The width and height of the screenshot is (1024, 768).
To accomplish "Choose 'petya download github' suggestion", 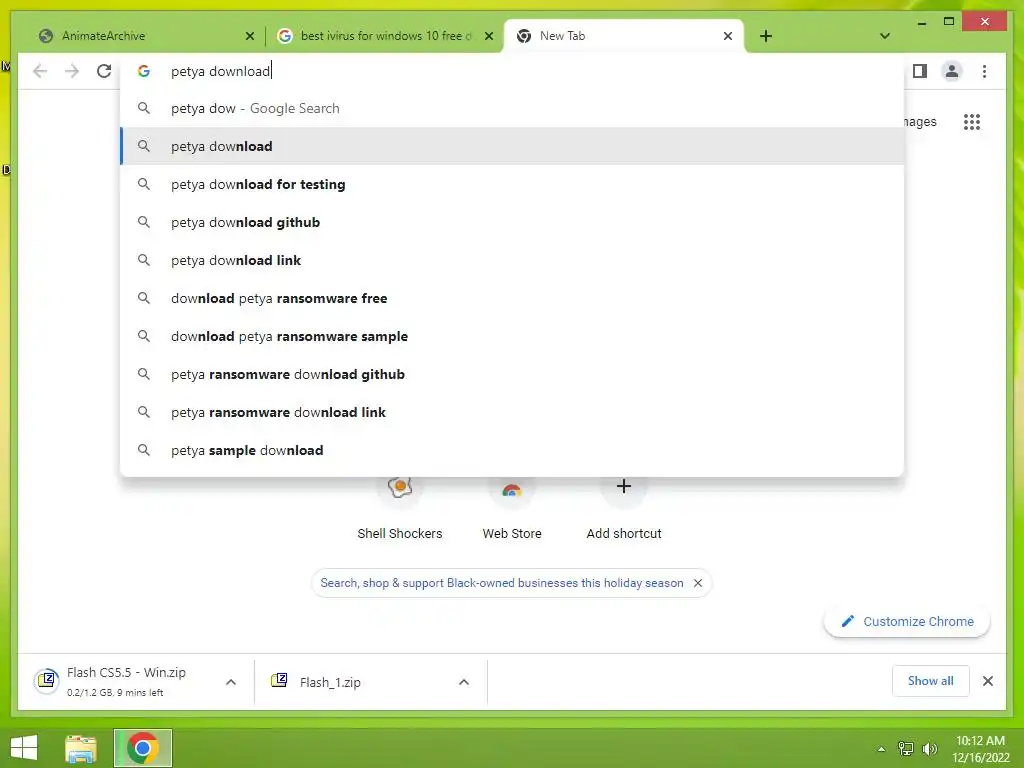I will pyautogui.click(x=512, y=222).
